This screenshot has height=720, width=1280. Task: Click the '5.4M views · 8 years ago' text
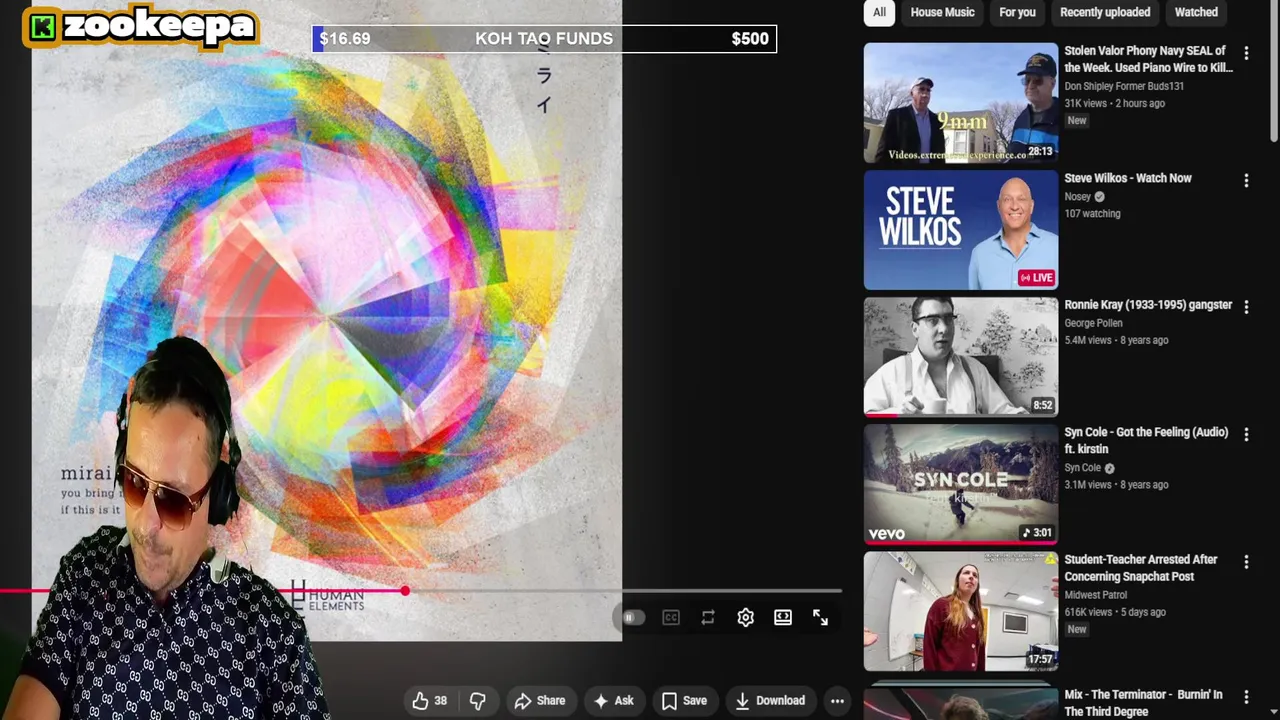(x=1116, y=340)
